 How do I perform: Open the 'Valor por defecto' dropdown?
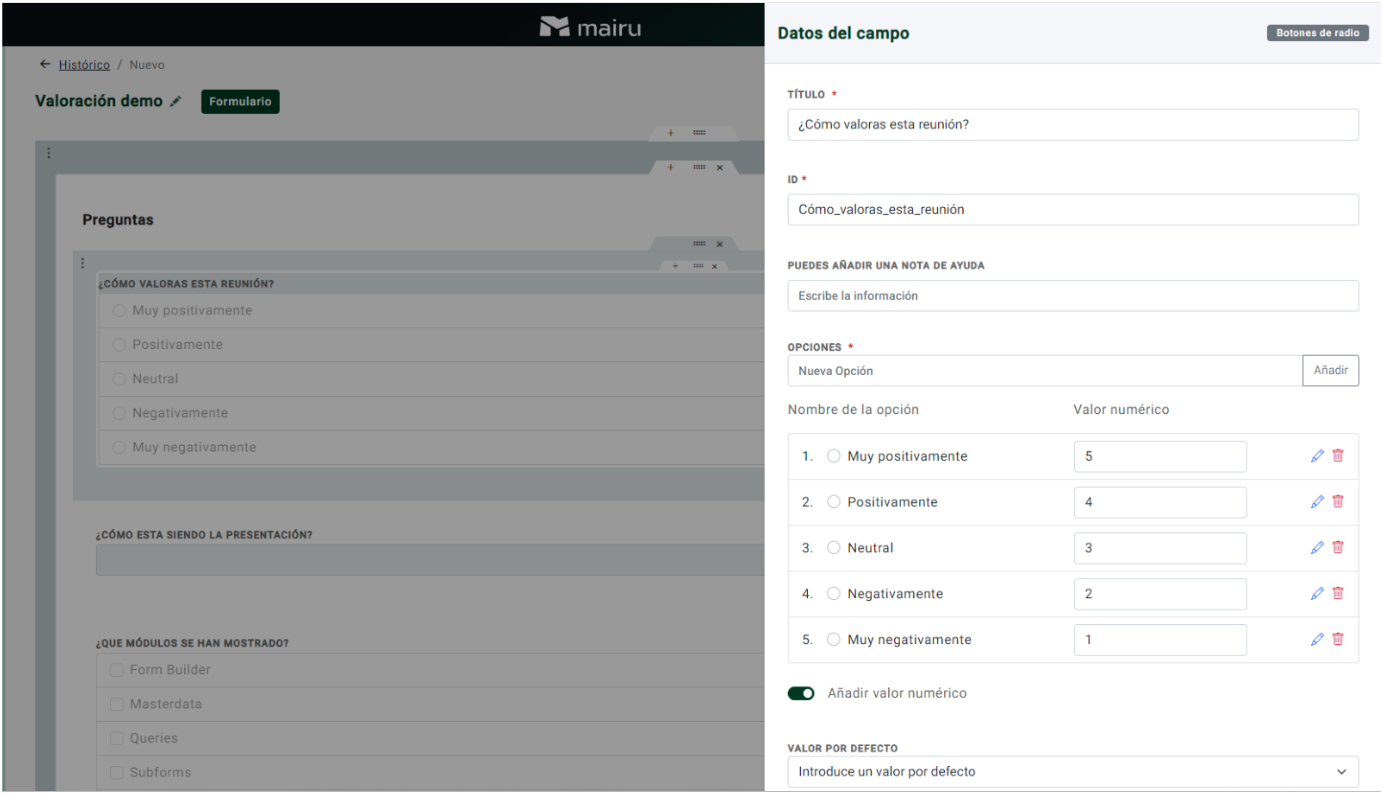click(x=1073, y=772)
